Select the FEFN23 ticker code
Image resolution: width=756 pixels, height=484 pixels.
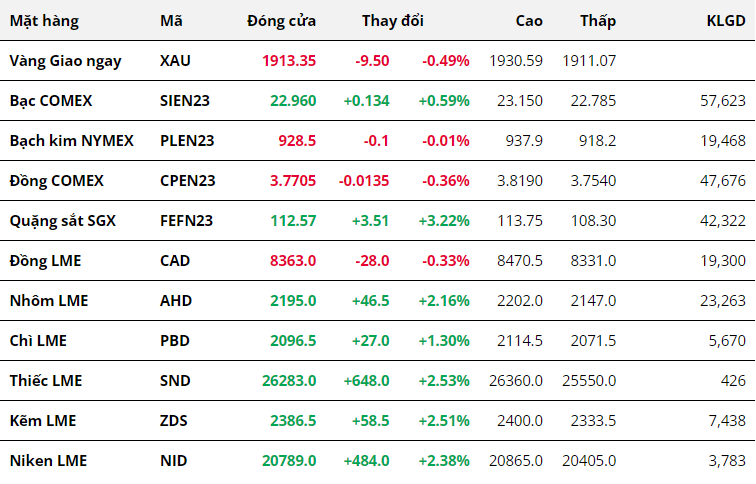pos(186,220)
